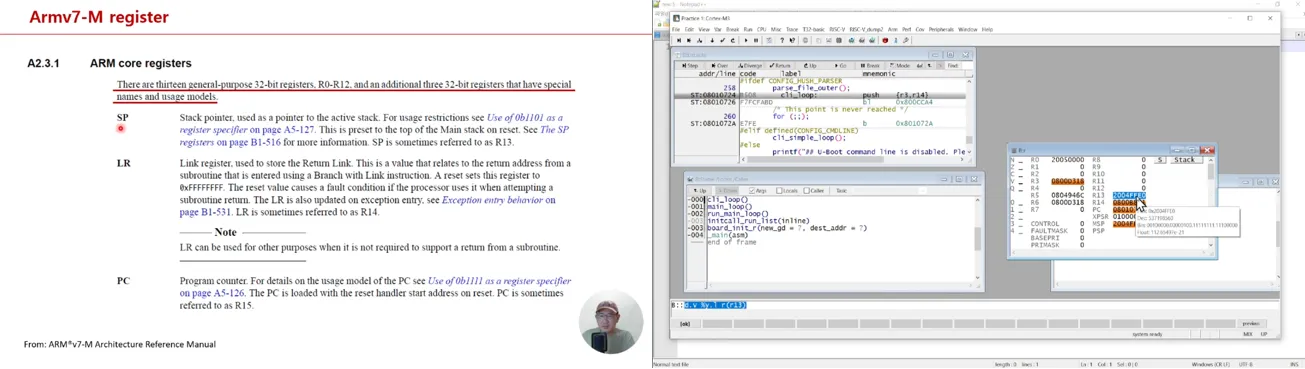Click main toolbar single step icon

click(x=679, y=41)
